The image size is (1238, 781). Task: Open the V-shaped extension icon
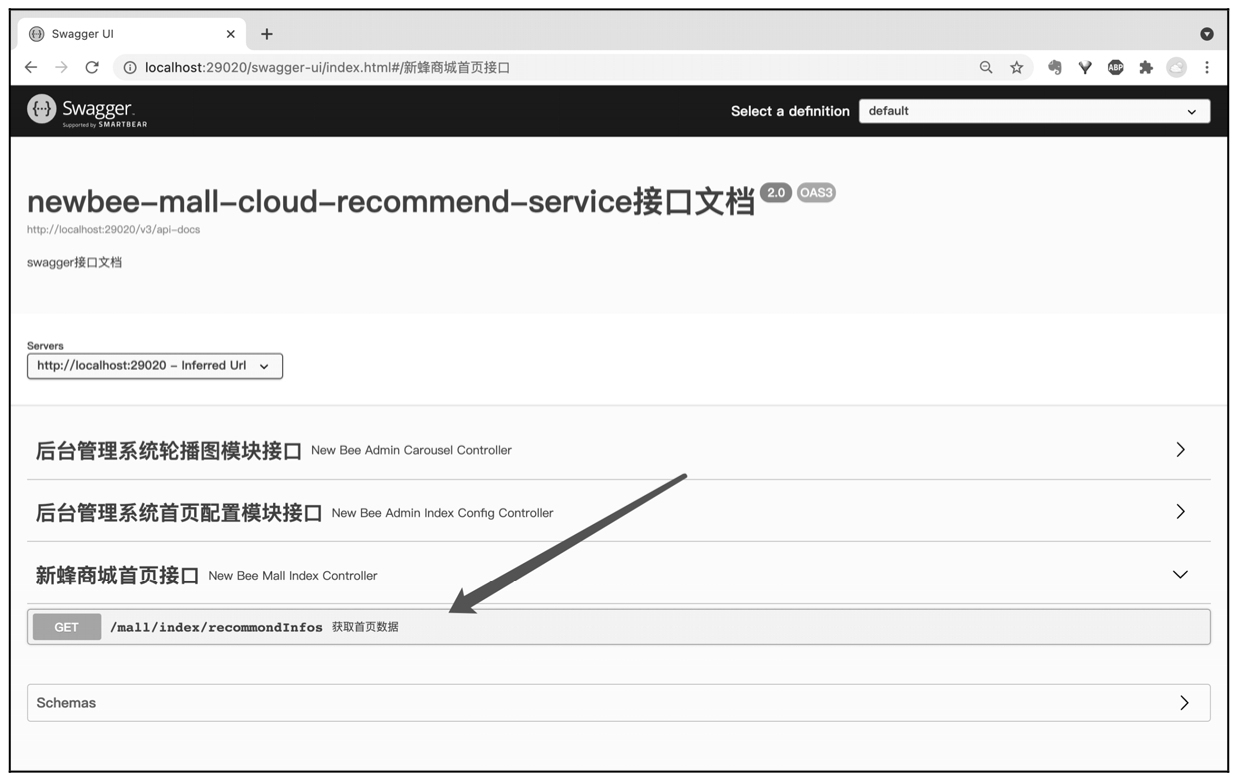tap(1085, 67)
